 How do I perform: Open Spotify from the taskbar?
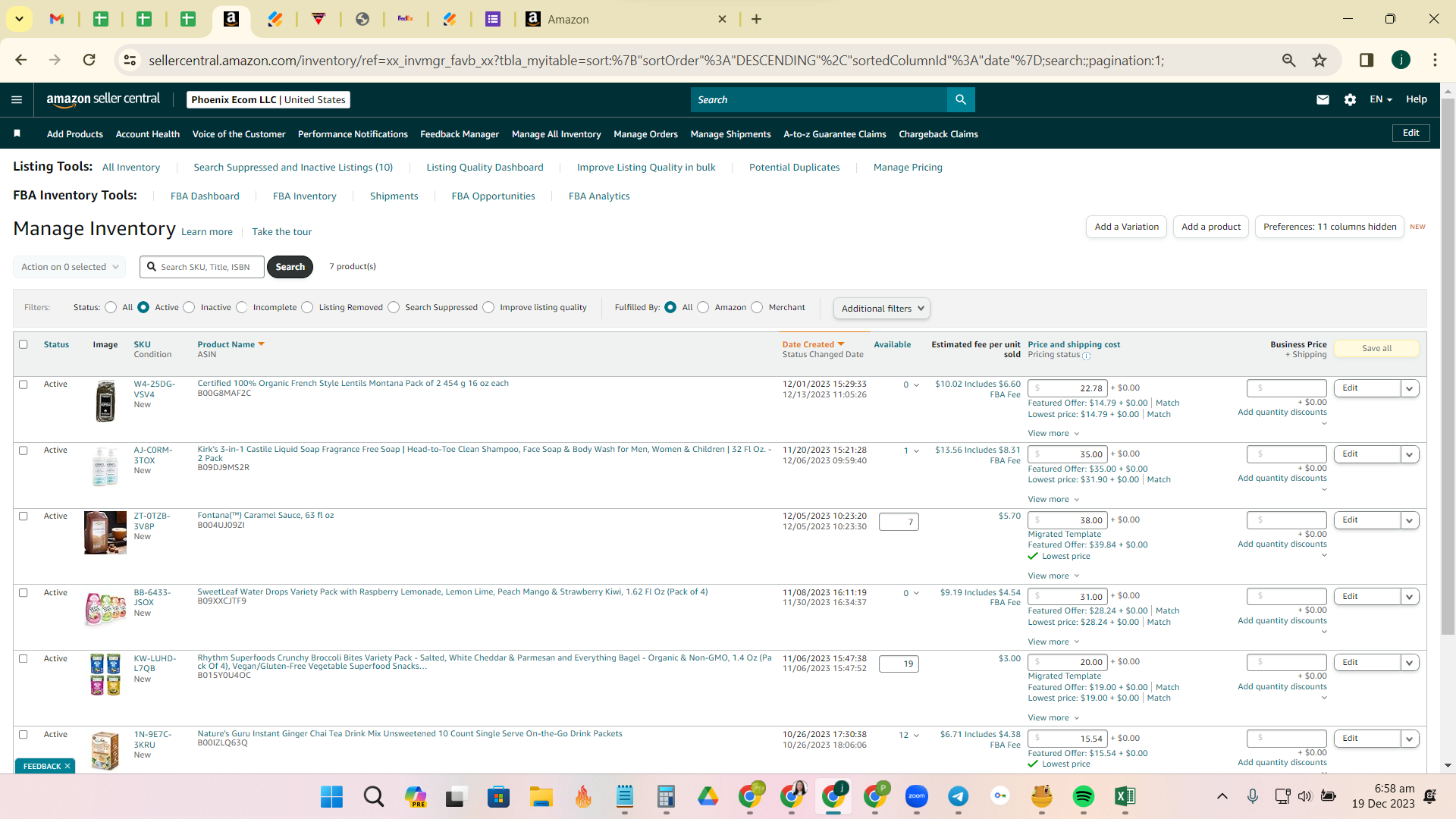pos(1083,796)
